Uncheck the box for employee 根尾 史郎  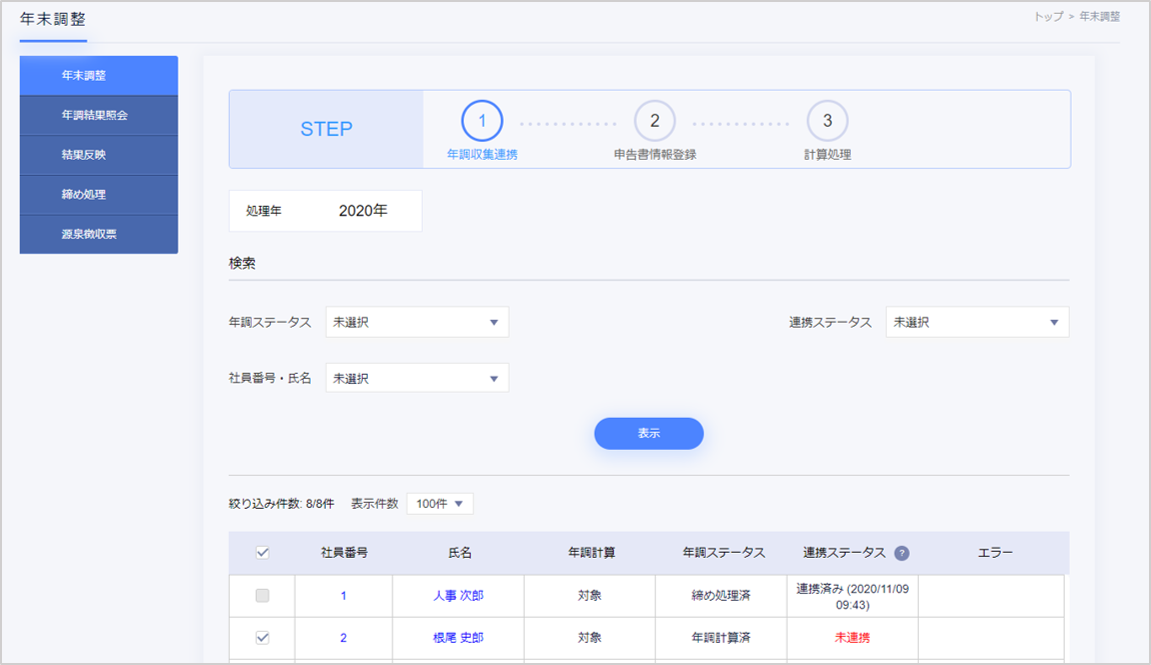pyautogui.click(x=262, y=638)
